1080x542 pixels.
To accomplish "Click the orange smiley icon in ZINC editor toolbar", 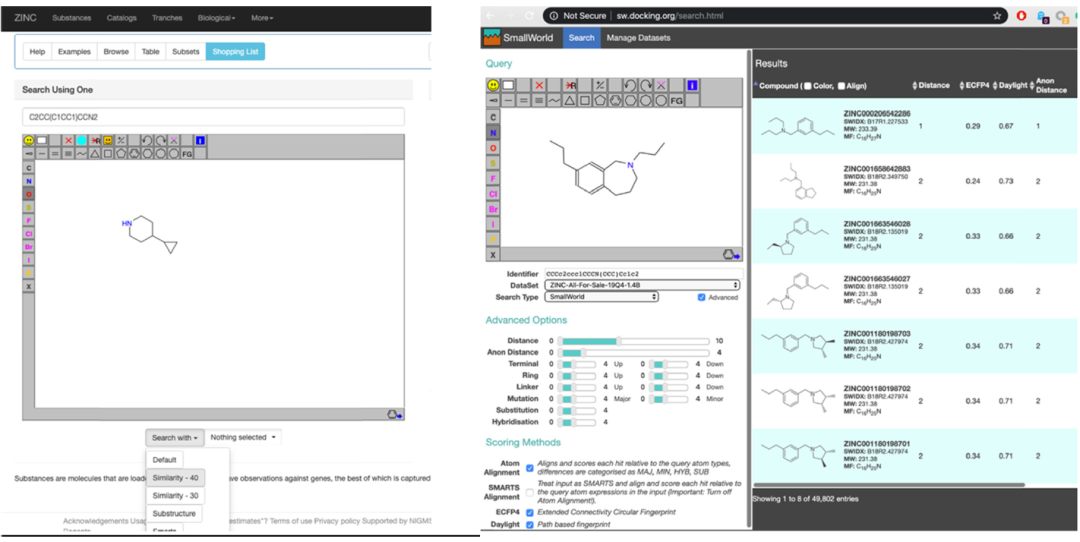I will tap(108, 140).
